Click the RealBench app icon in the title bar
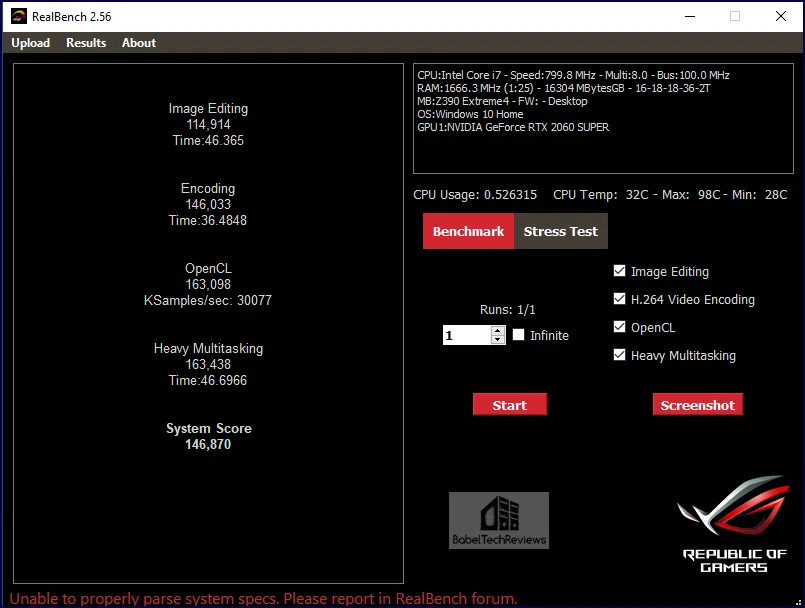The width and height of the screenshot is (805, 608). [19, 16]
